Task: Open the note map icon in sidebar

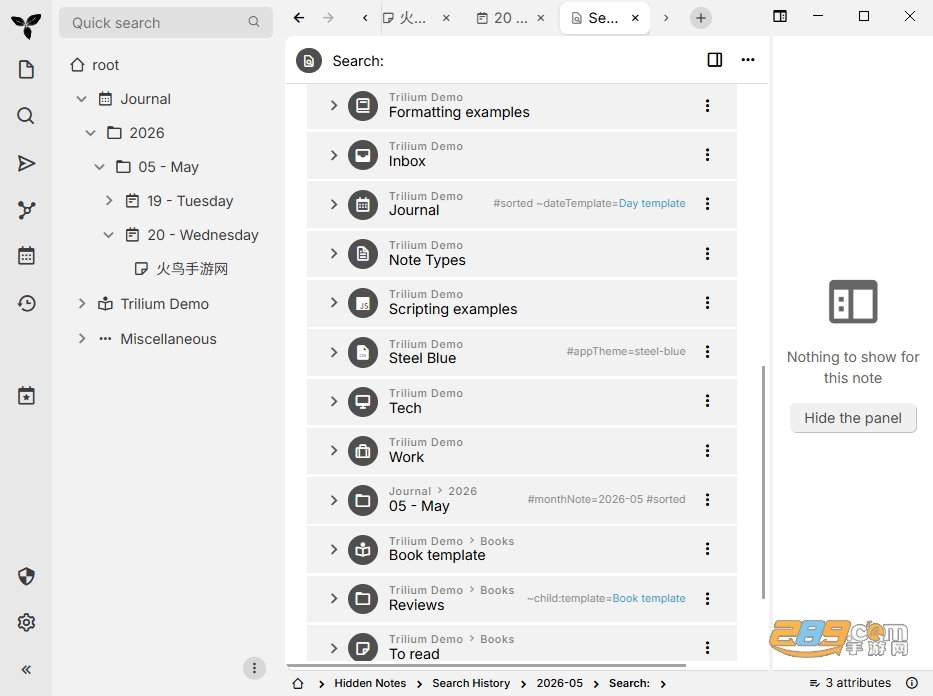Action: click(x=26, y=210)
